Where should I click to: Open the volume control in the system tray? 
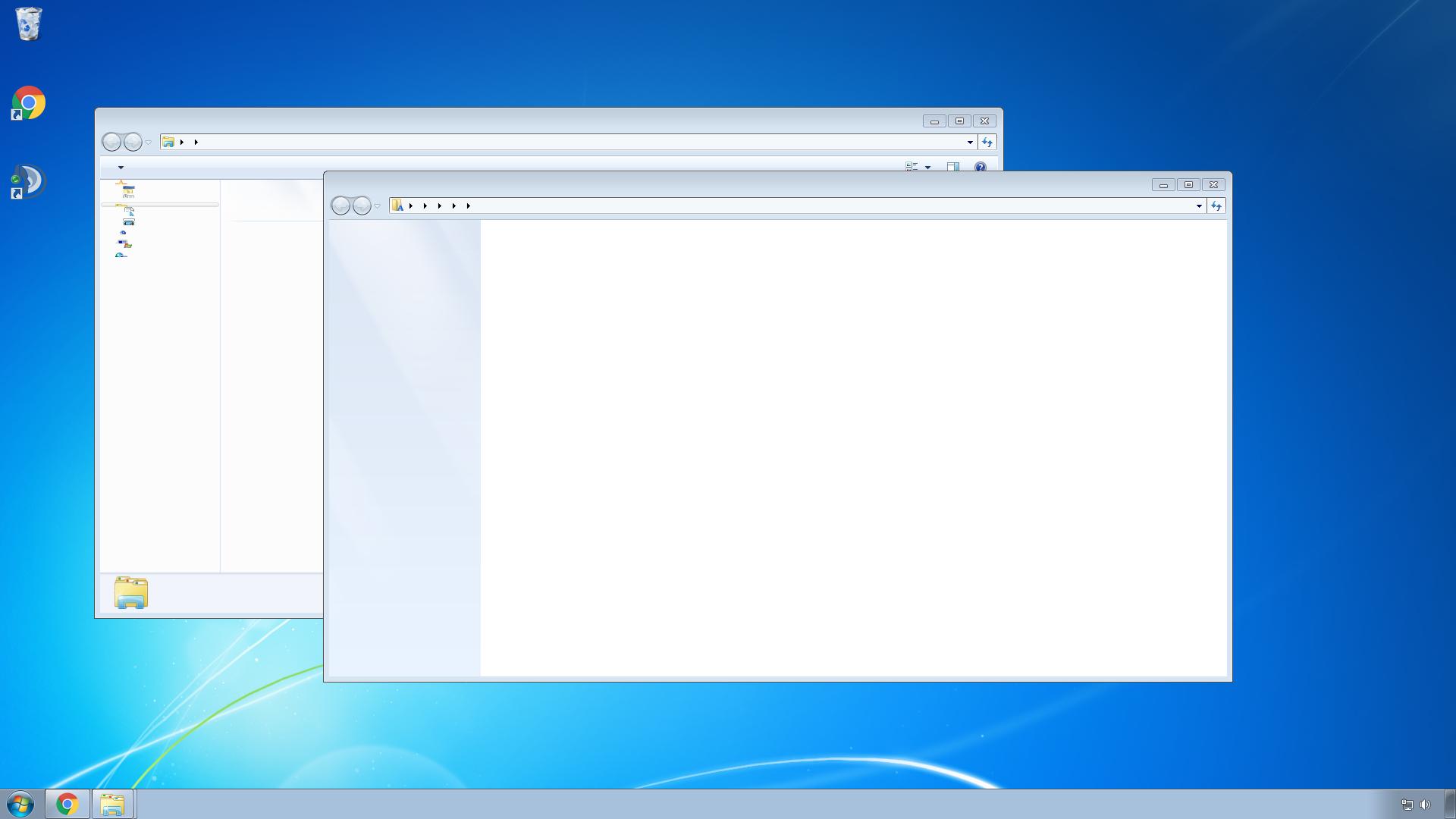click(1424, 805)
